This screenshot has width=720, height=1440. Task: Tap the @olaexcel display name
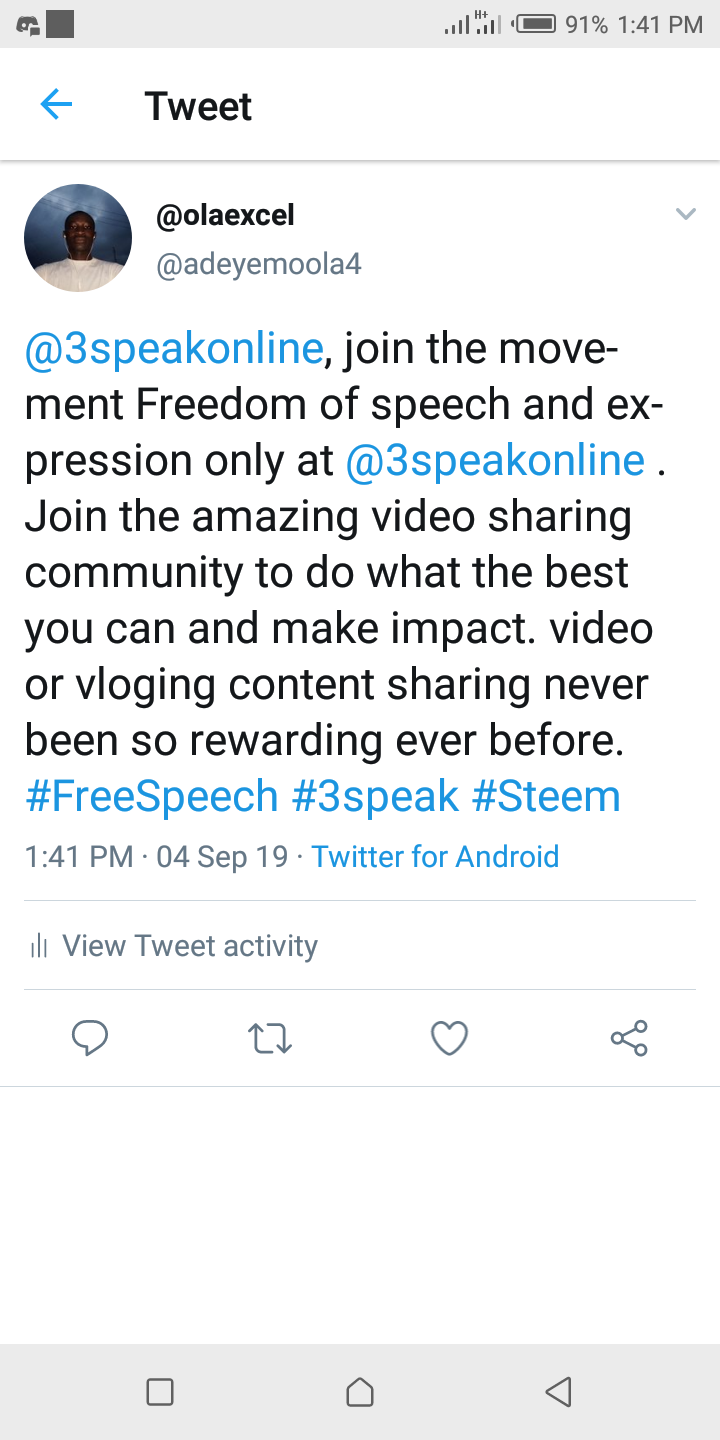coord(225,214)
